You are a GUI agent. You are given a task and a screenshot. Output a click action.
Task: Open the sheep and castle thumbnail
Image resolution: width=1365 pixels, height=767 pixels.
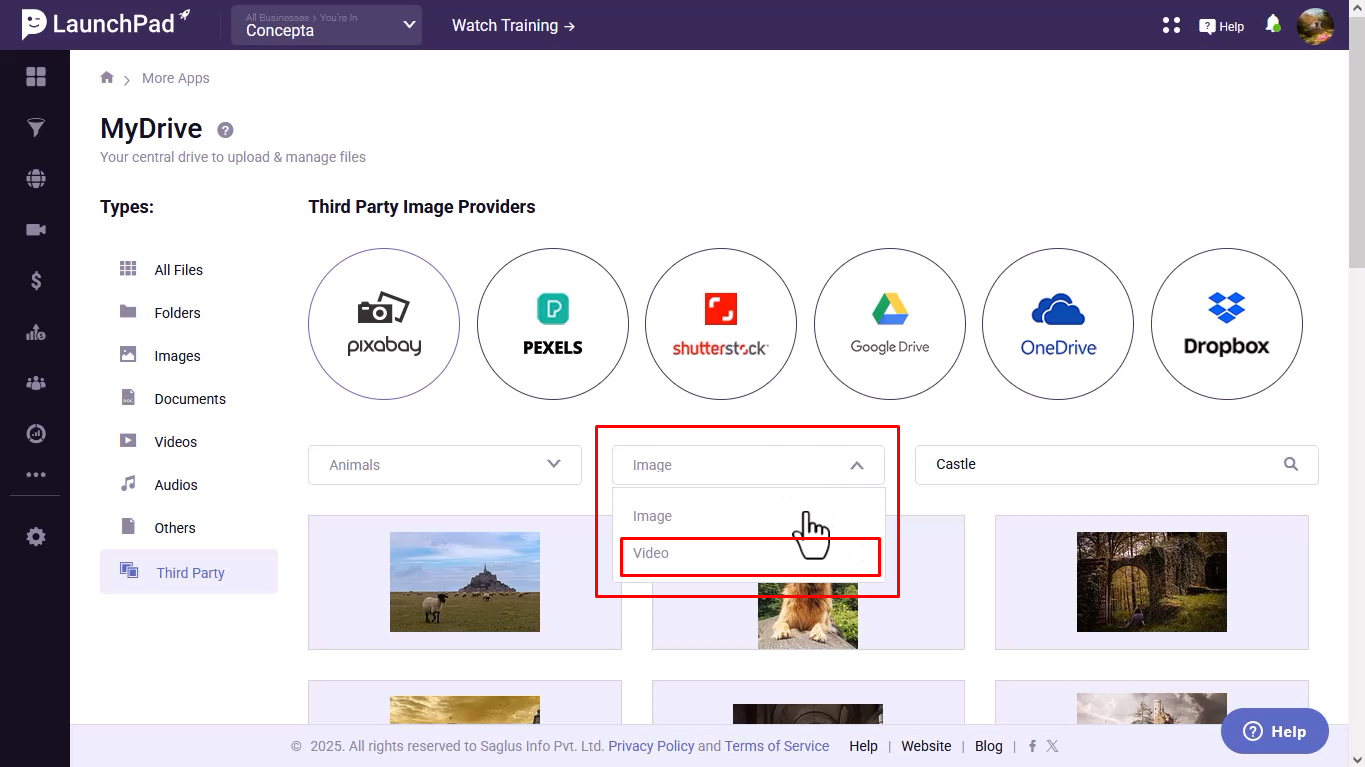point(465,582)
